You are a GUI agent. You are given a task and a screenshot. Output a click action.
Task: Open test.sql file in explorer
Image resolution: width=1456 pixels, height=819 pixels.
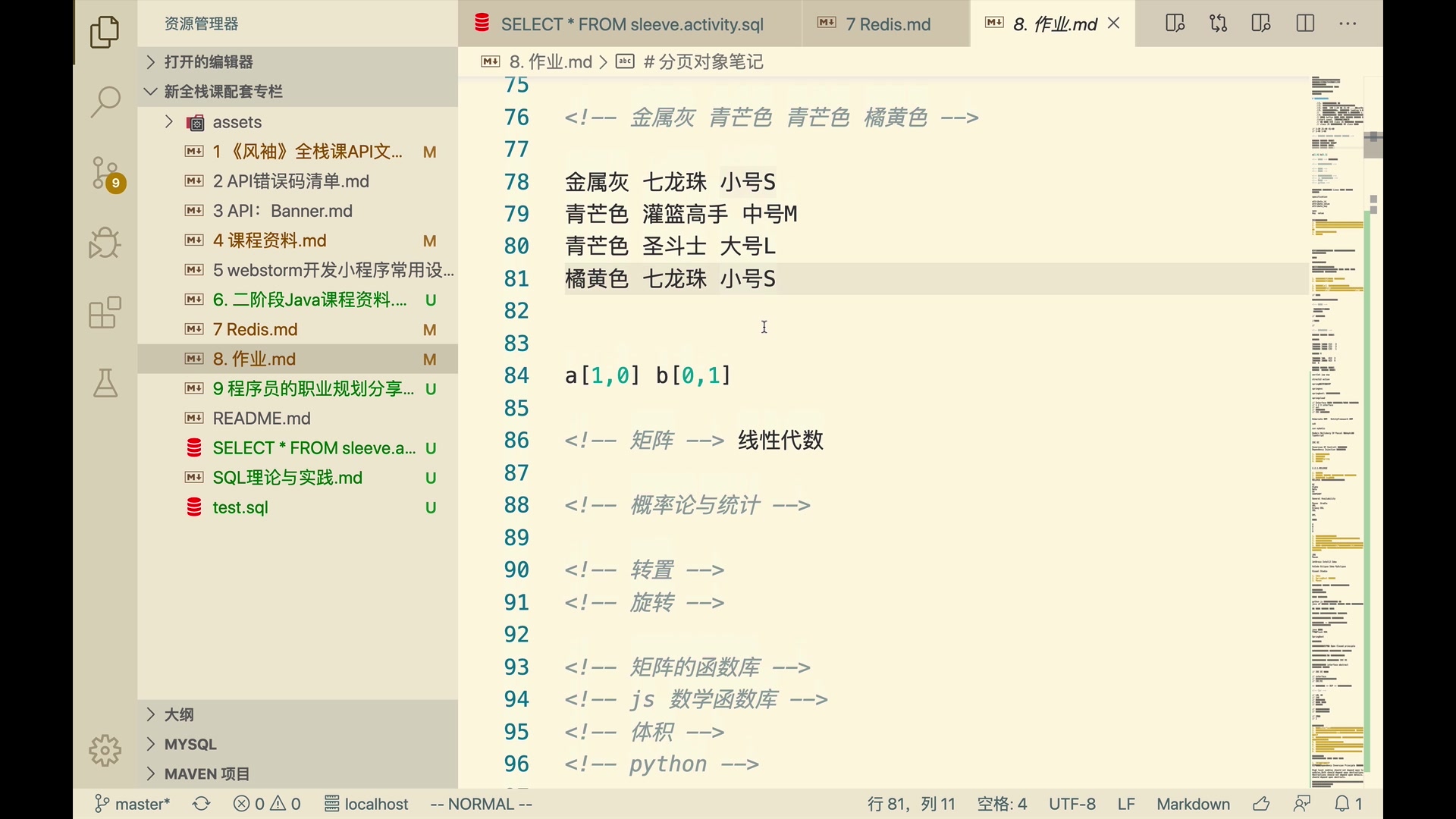[x=240, y=506]
